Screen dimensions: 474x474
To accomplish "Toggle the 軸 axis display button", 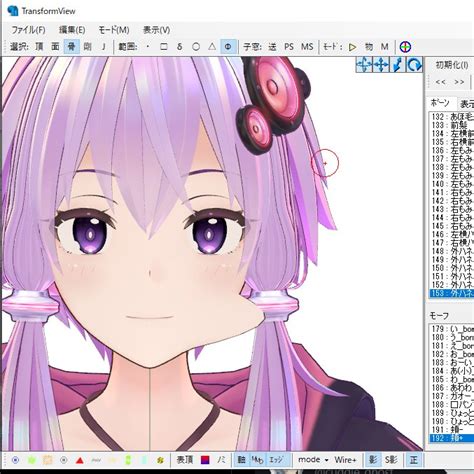I will (x=241, y=460).
